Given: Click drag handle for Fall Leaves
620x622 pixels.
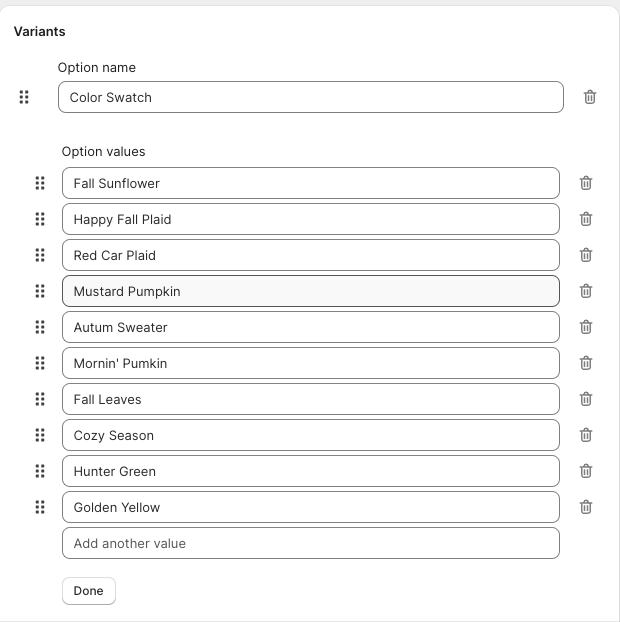Looking at the screenshot, I should (40, 399).
